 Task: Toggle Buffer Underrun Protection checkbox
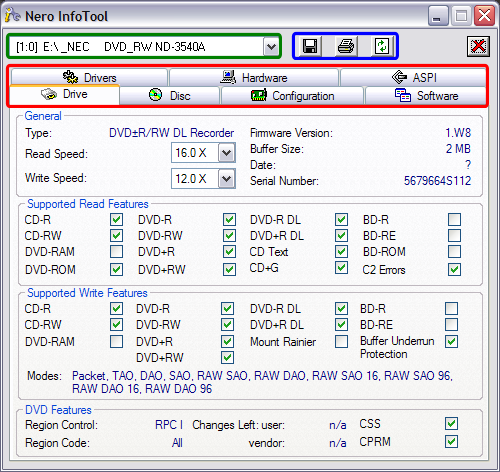pos(452,342)
